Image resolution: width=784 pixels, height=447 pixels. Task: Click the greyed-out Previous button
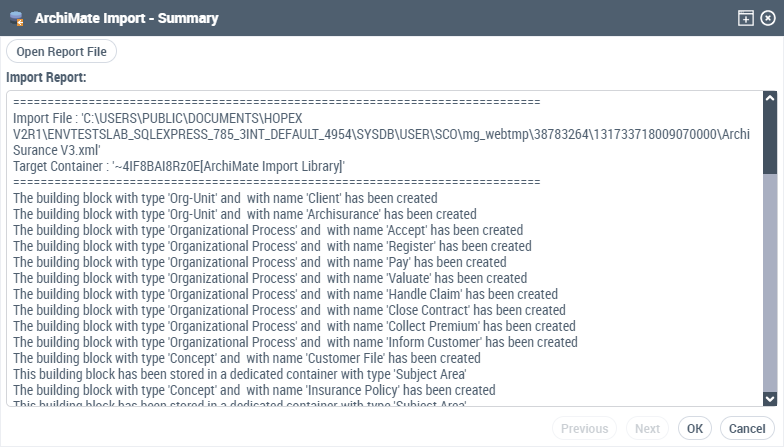[x=584, y=428]
